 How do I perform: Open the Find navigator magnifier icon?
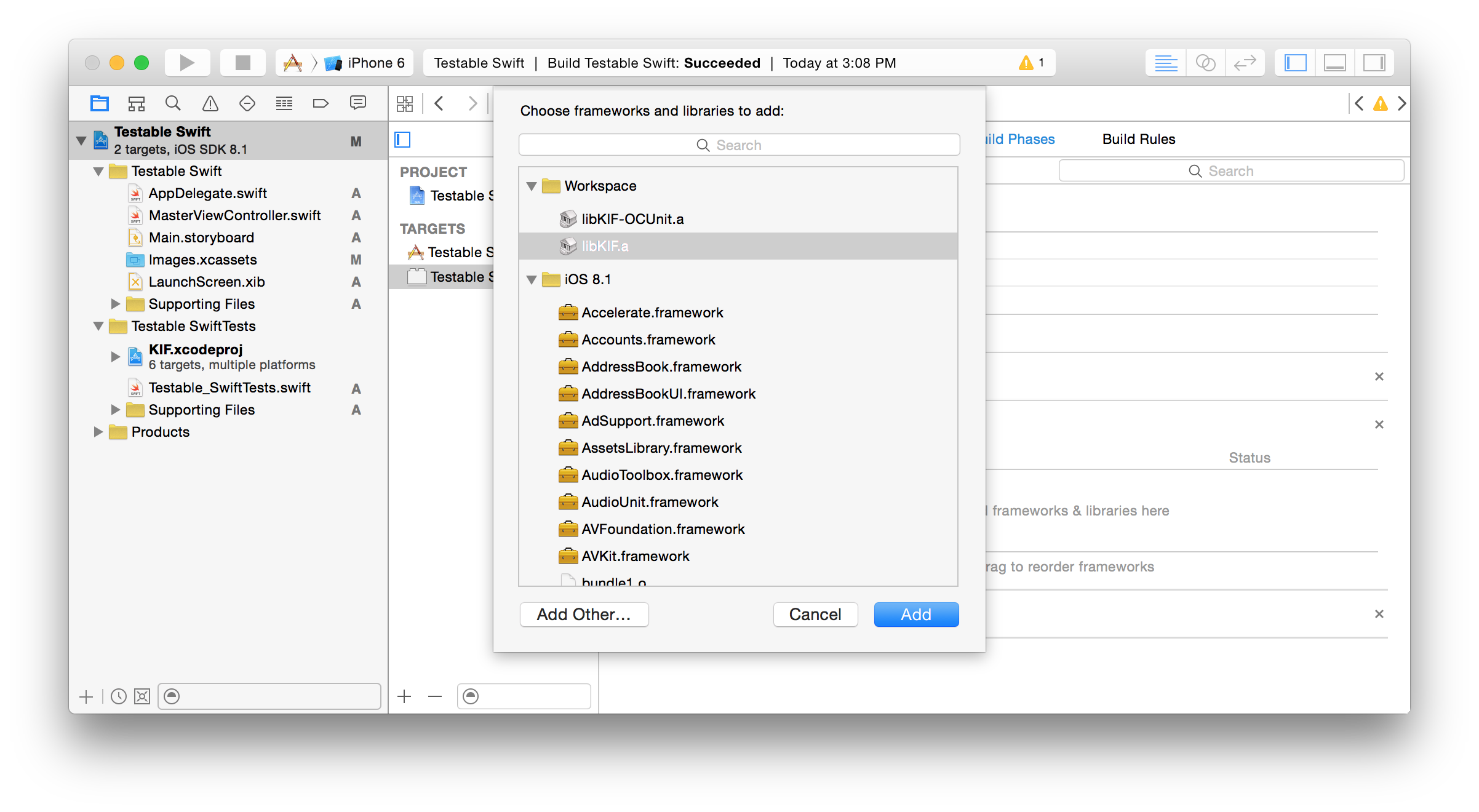[x=173, y=103]
